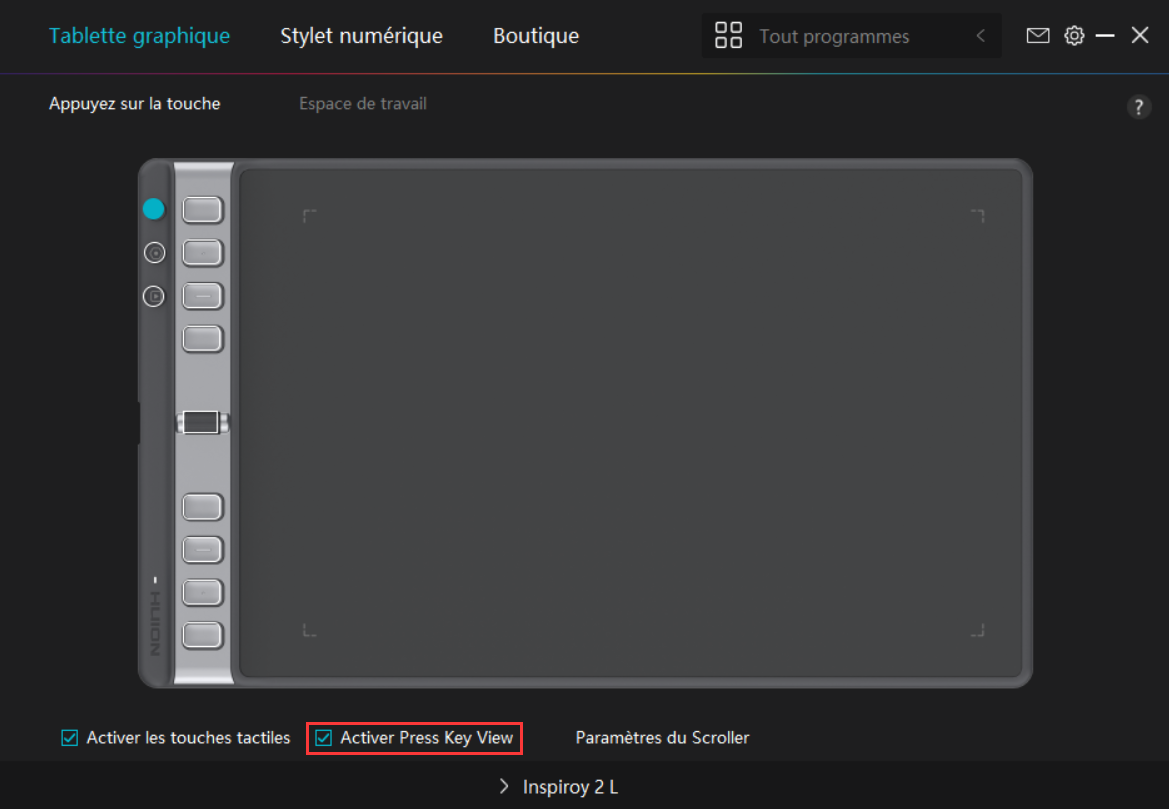Open settings via the gear icon

click(x=1074, y=36)
